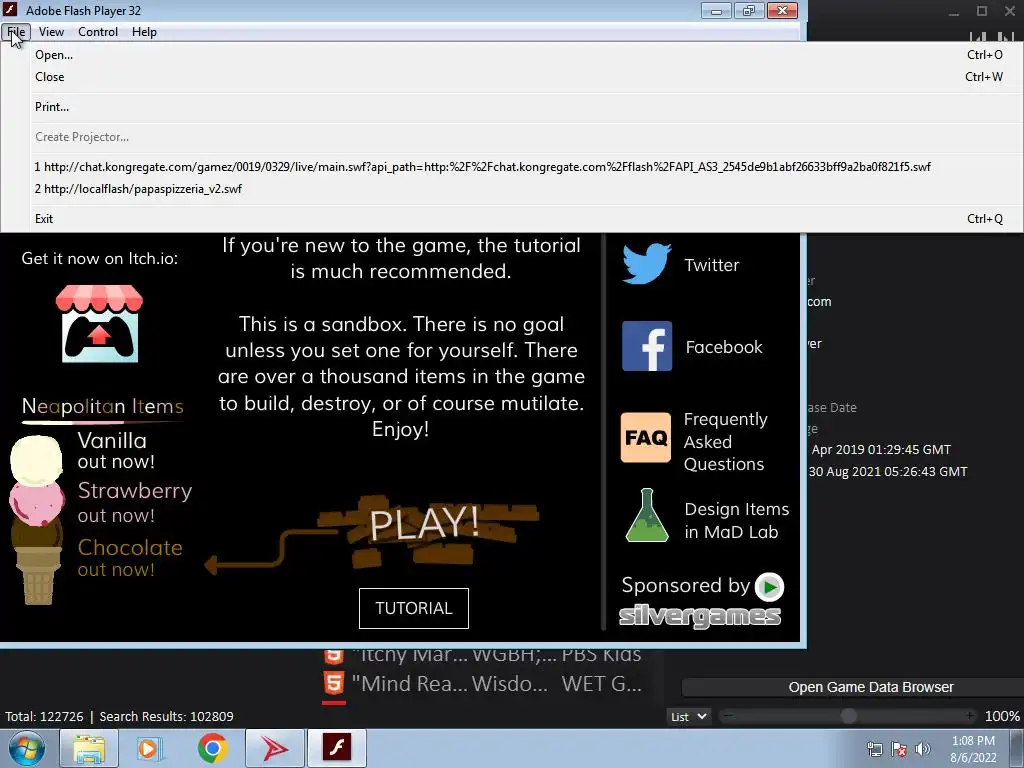Click the PLAY! button
The width and height of the screenshot is (1024, 768).
(424, 524)
